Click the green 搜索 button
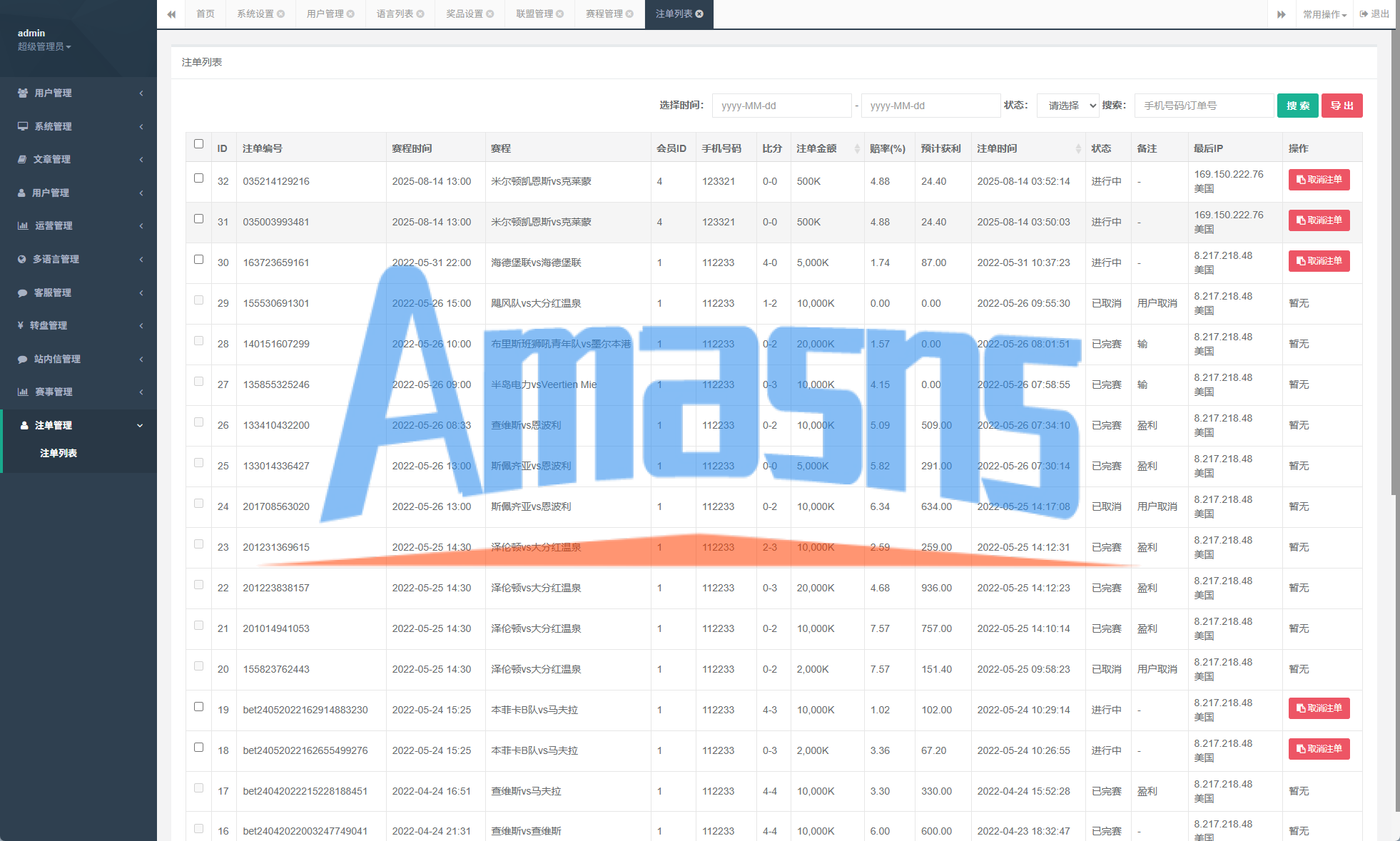Image resolution: width=1400 pixels, height=841 pixels. (x=1297, y=106)
